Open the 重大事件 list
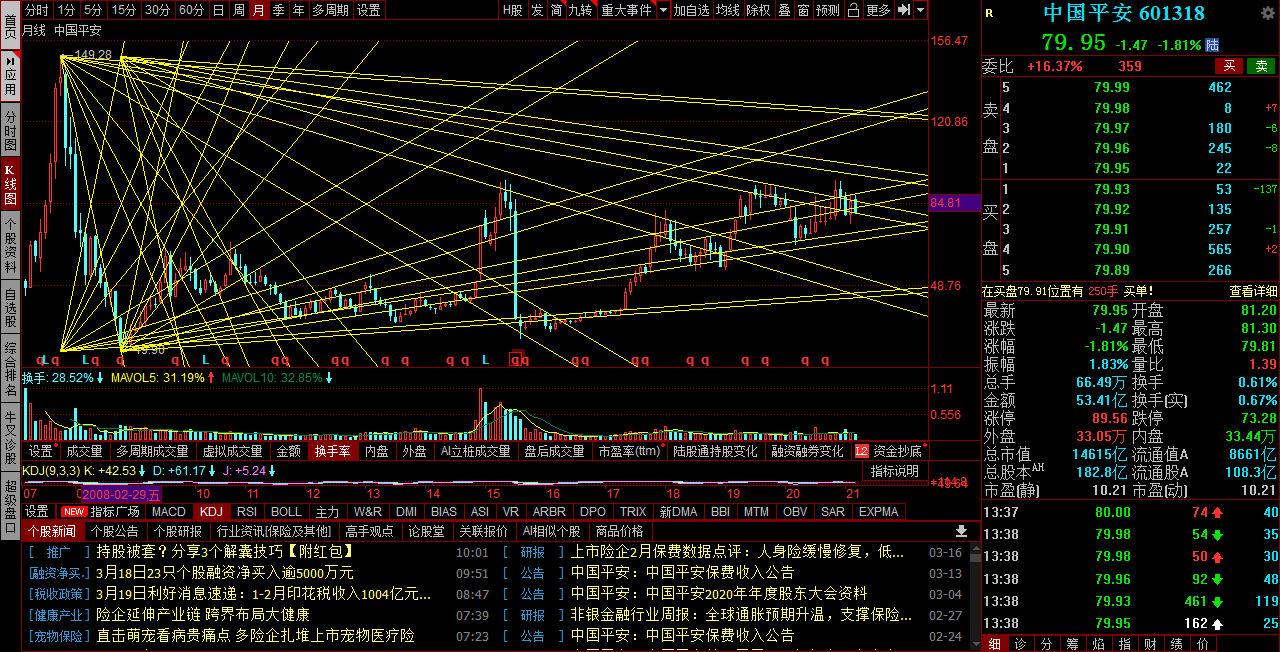1280x652 pixels. click(x=626, y=10)
